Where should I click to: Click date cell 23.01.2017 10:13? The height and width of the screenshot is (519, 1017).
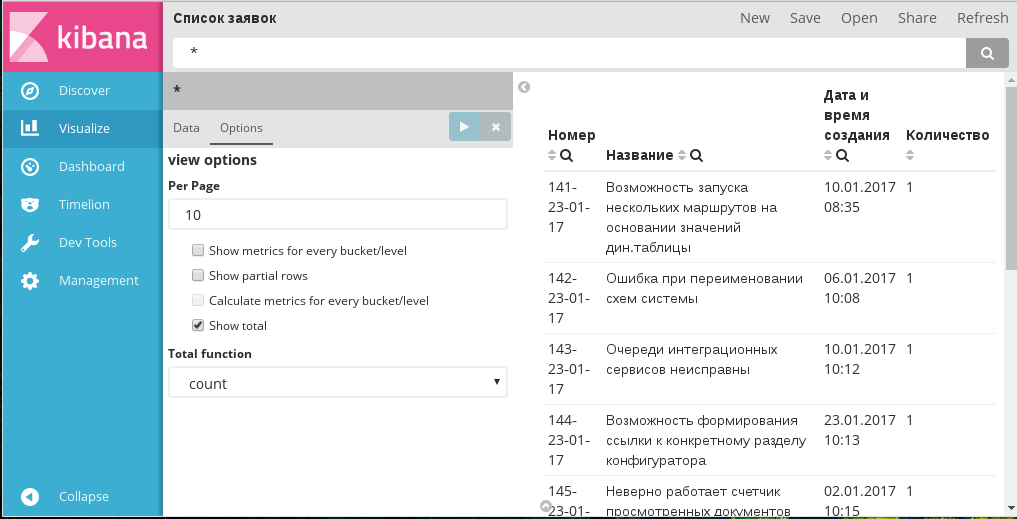pos(860,430)
